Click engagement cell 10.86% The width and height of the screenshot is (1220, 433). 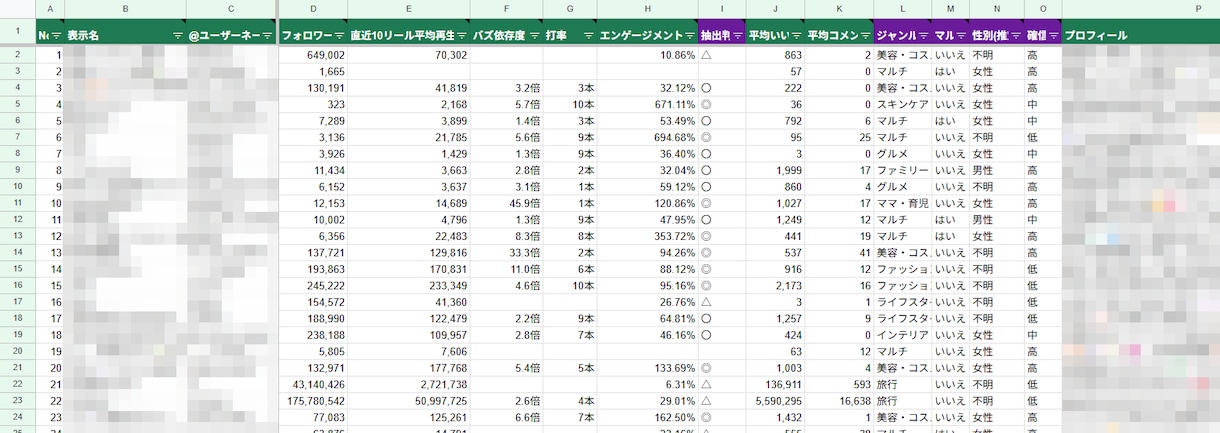click(x=648, y=55)
